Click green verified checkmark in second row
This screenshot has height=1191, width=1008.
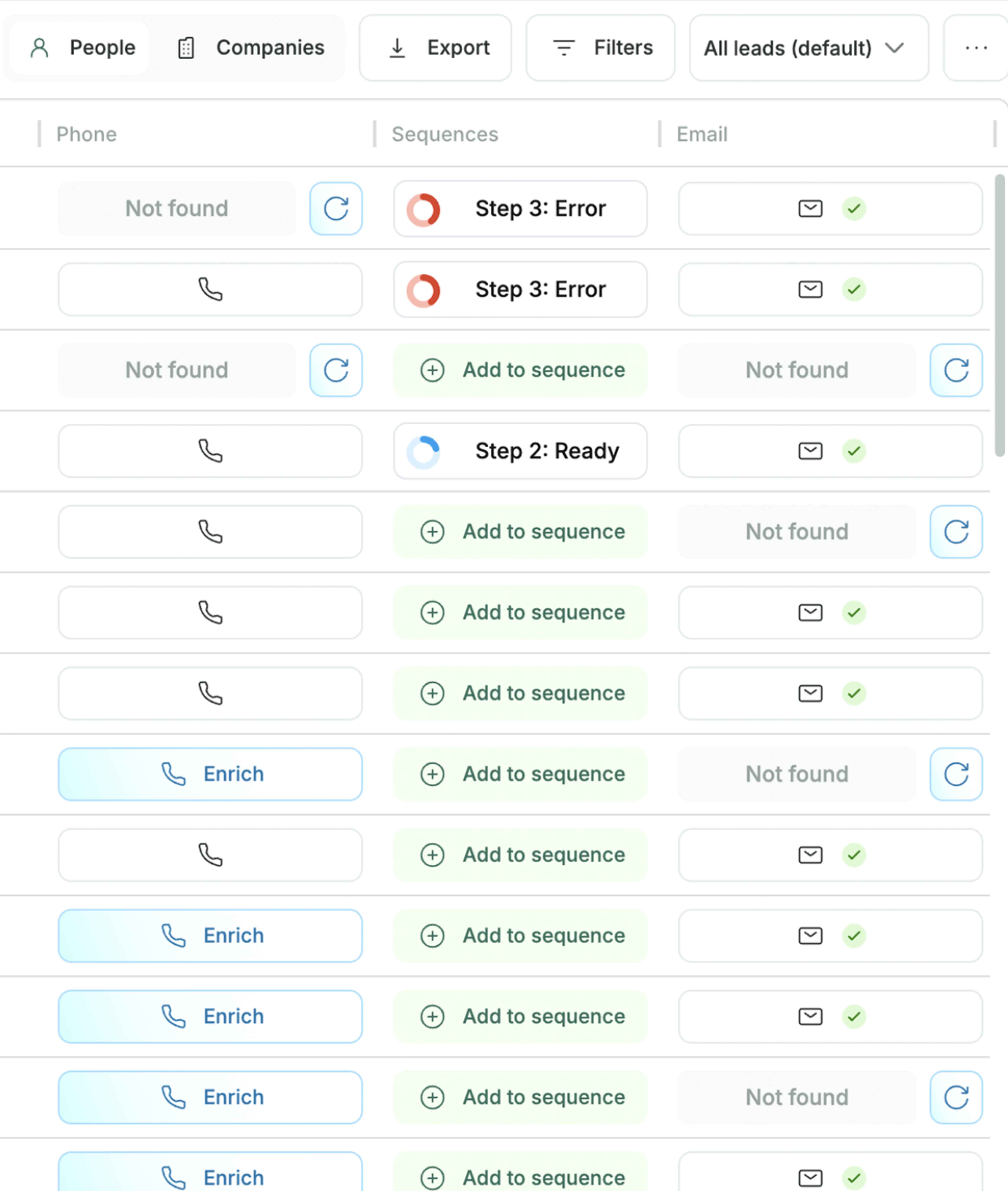pyautogui.click(x=854, y=289)
